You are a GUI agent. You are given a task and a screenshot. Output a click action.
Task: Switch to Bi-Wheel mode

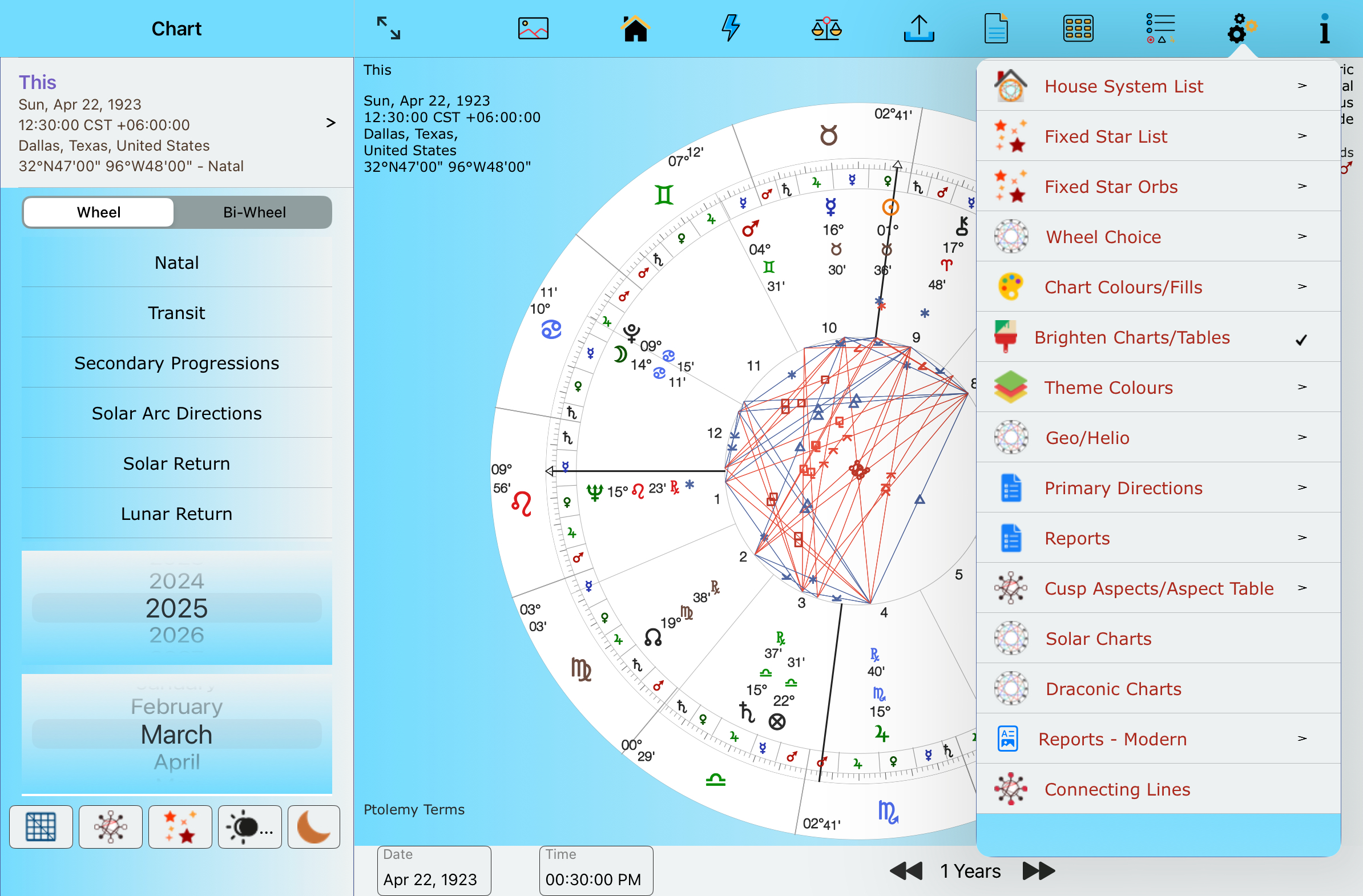(x=253, y=212)
